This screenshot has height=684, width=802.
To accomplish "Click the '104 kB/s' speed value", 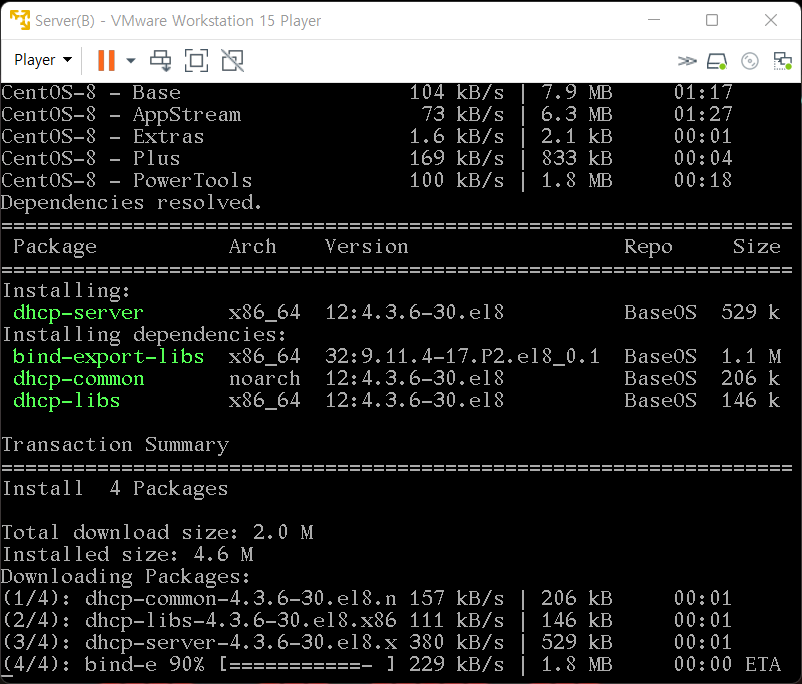I will tap(456, 93).
